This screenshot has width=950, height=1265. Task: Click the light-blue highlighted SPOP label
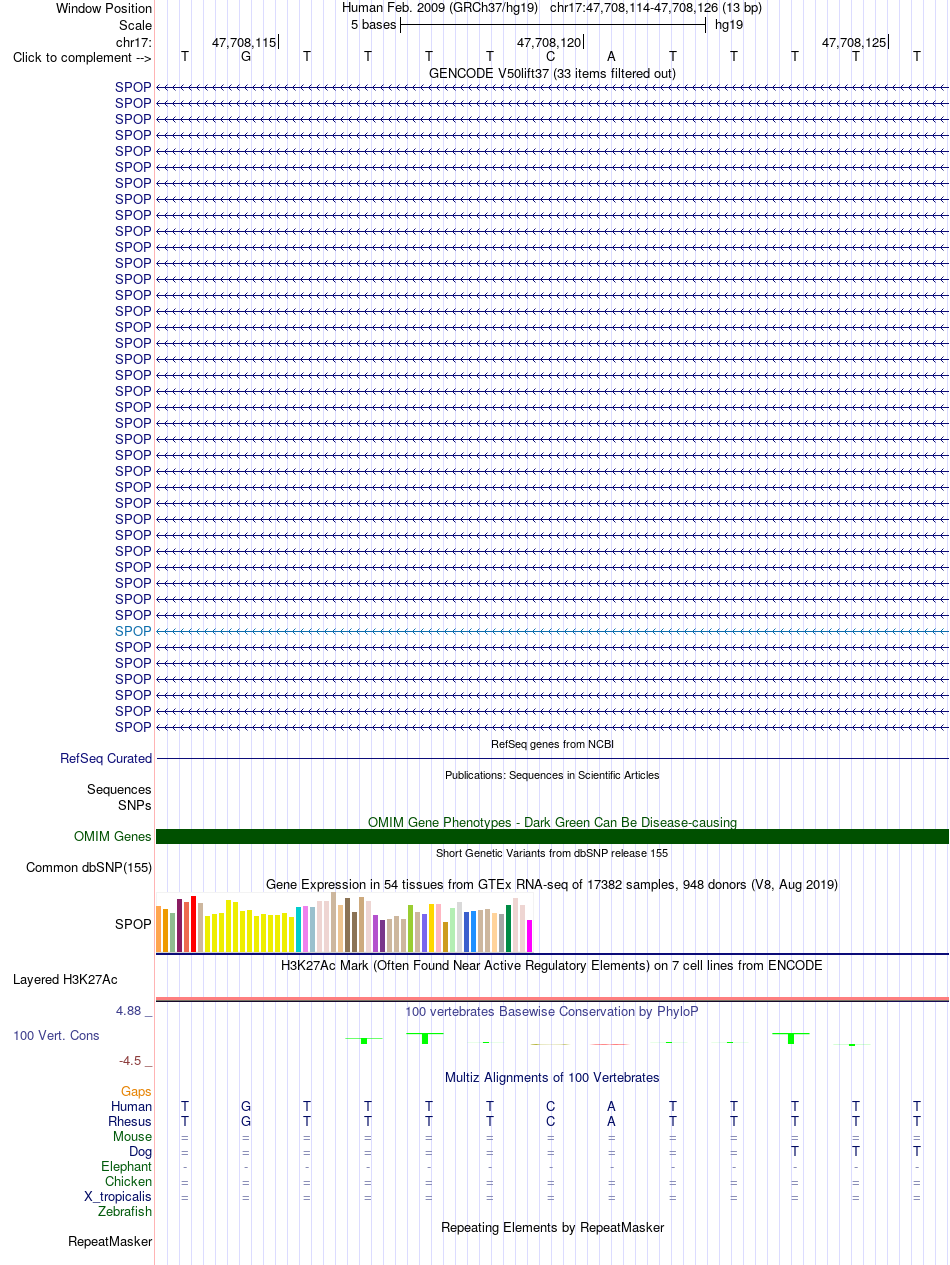pos(133,631)
